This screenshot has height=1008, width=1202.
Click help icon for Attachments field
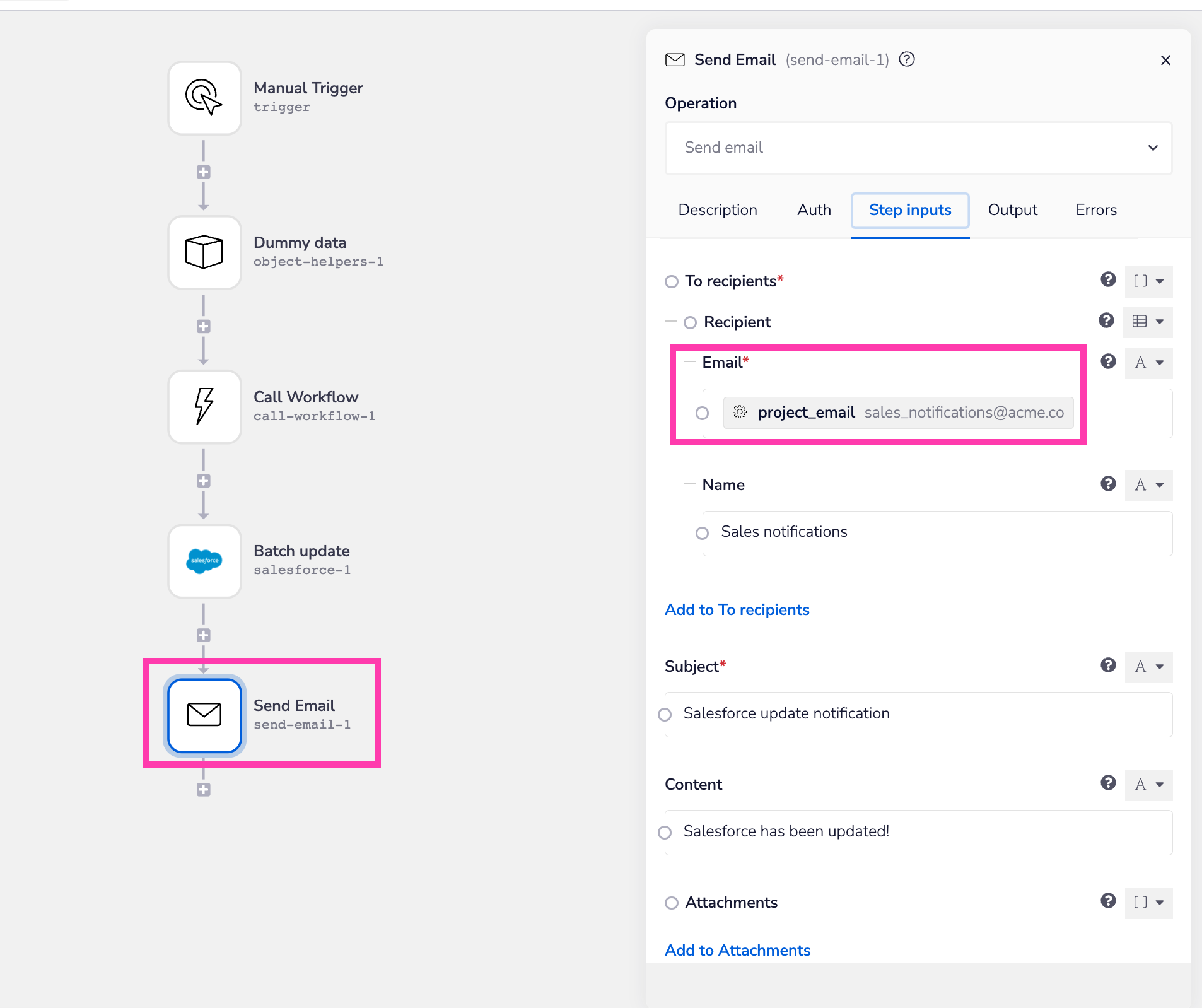click(x=1108, y=901)
